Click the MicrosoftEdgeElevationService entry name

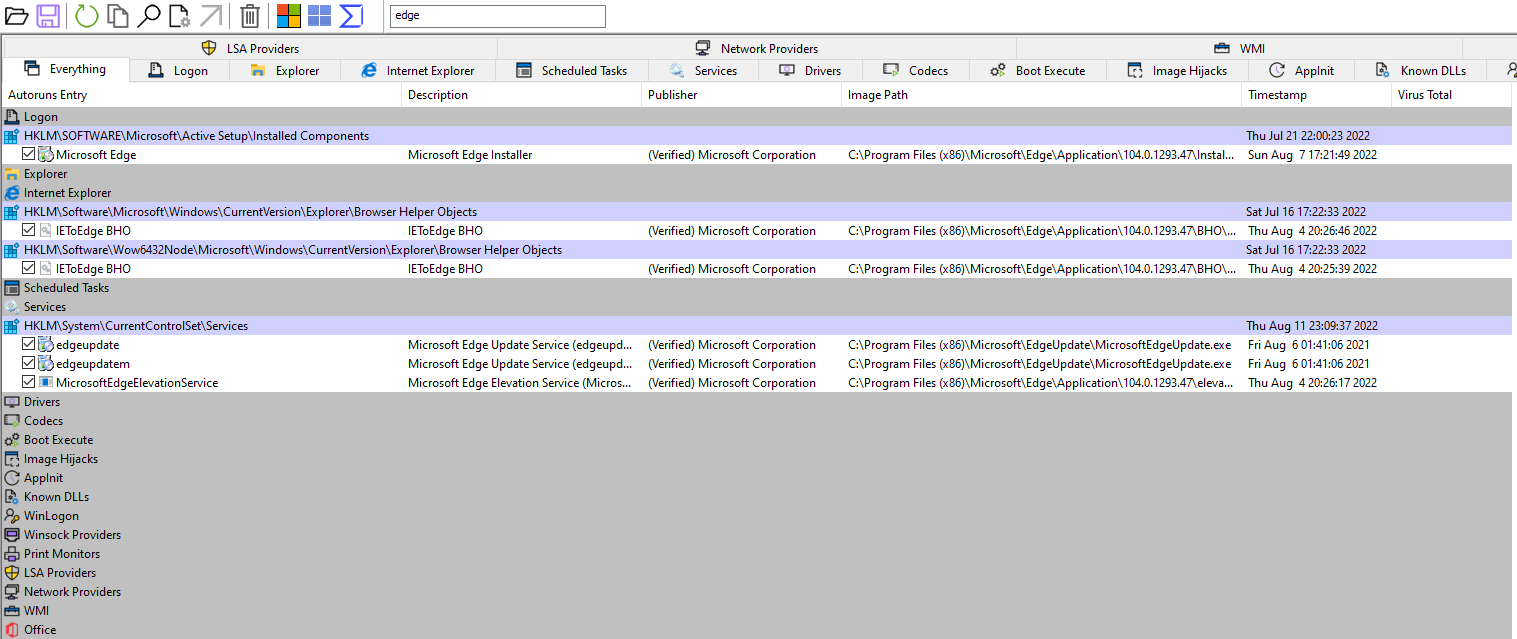(137, 383)
